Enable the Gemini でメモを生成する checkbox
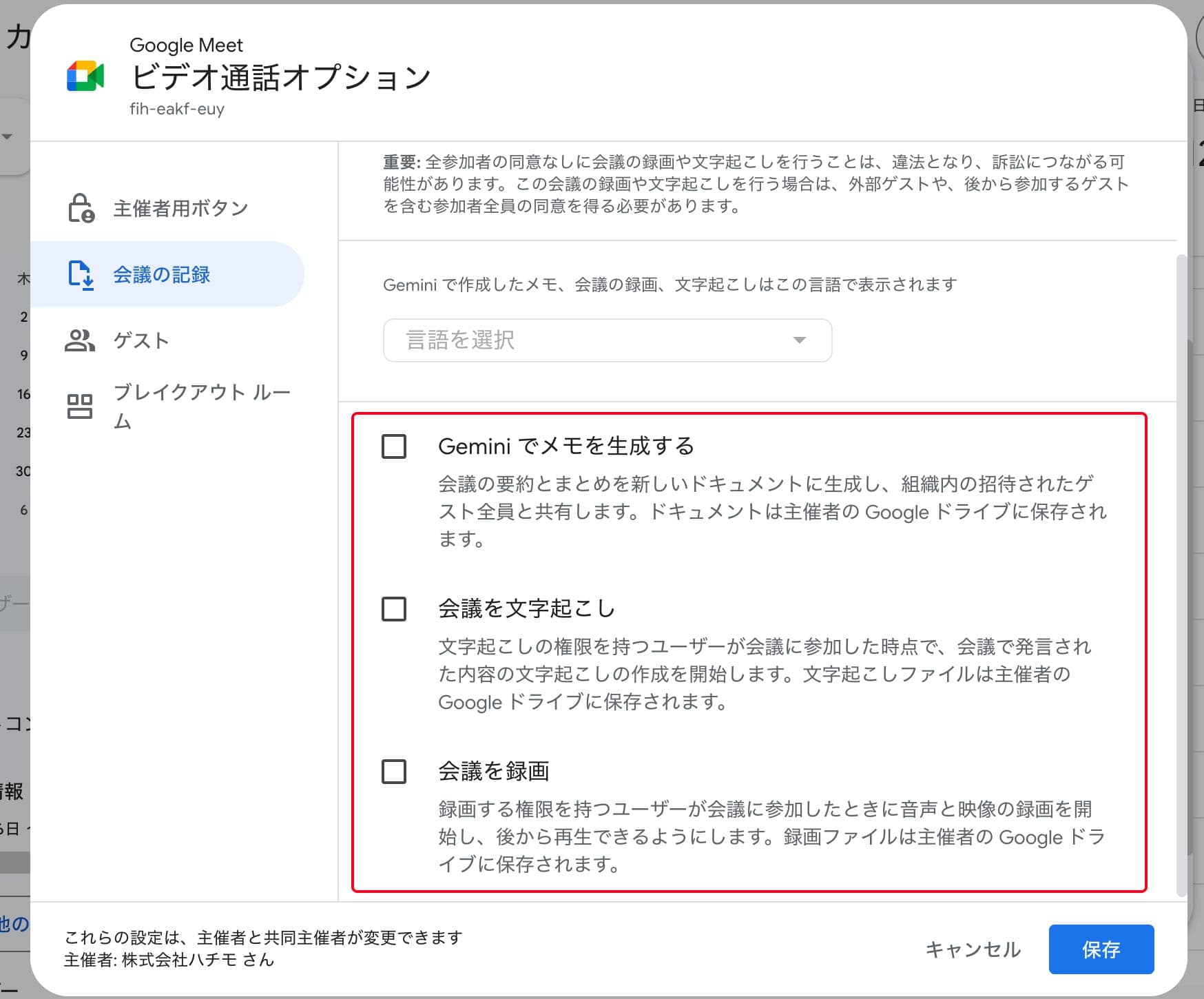The width and height of the screenshot is (1204, 999). pyautogui.click(x=394, y=446)
